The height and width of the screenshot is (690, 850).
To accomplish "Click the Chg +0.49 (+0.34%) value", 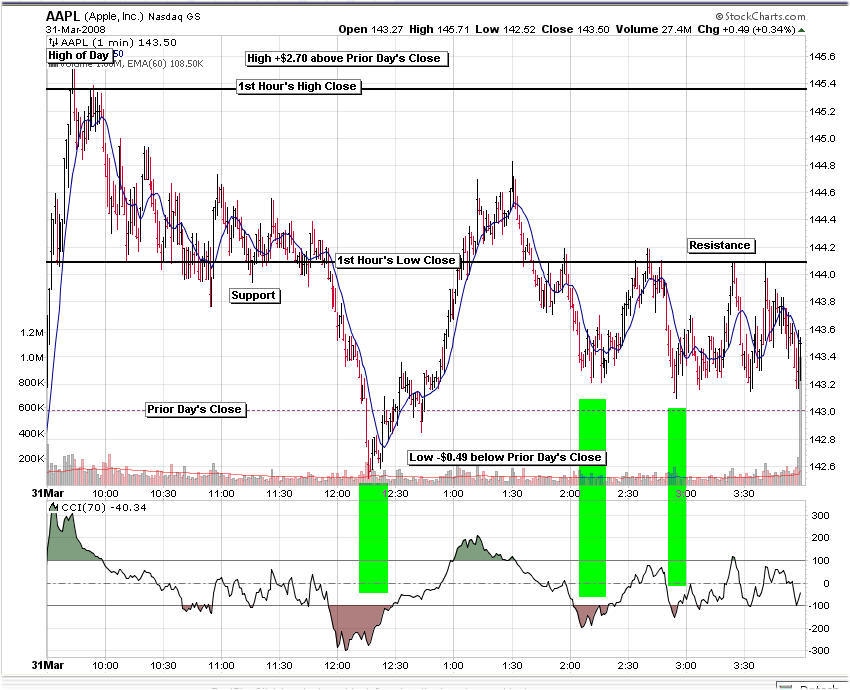I will tap(746, 29).
